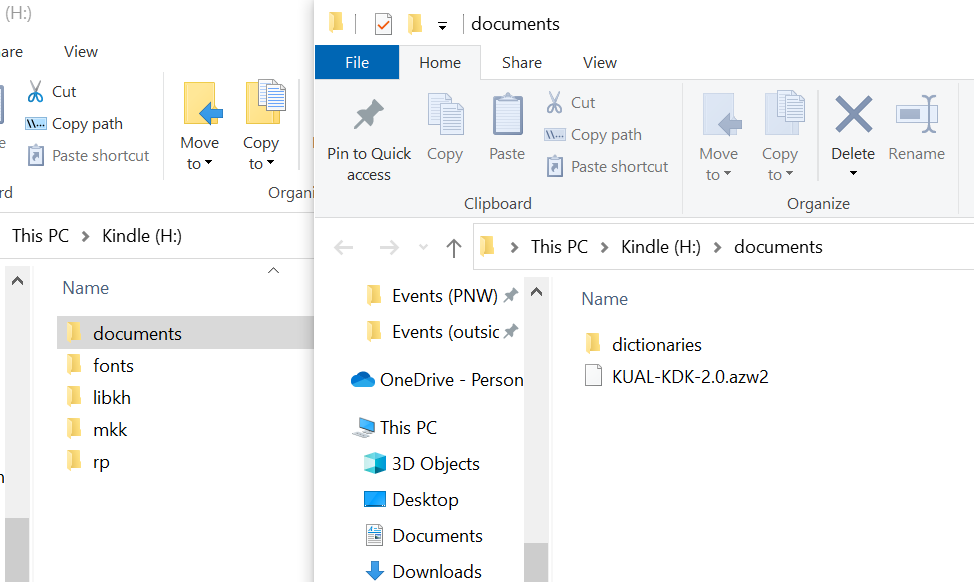Click the Name column header in documents
Viewport: 974px width, 582px height.
[x=605, y=299]
